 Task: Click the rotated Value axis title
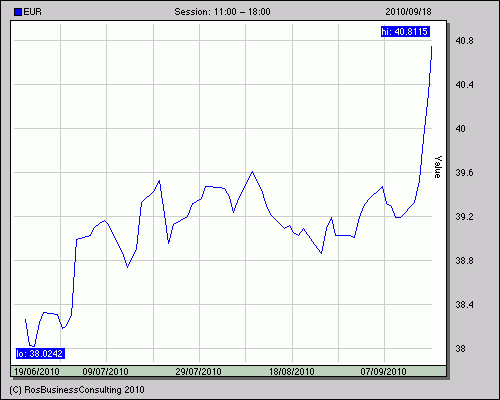tap(438, 167)
